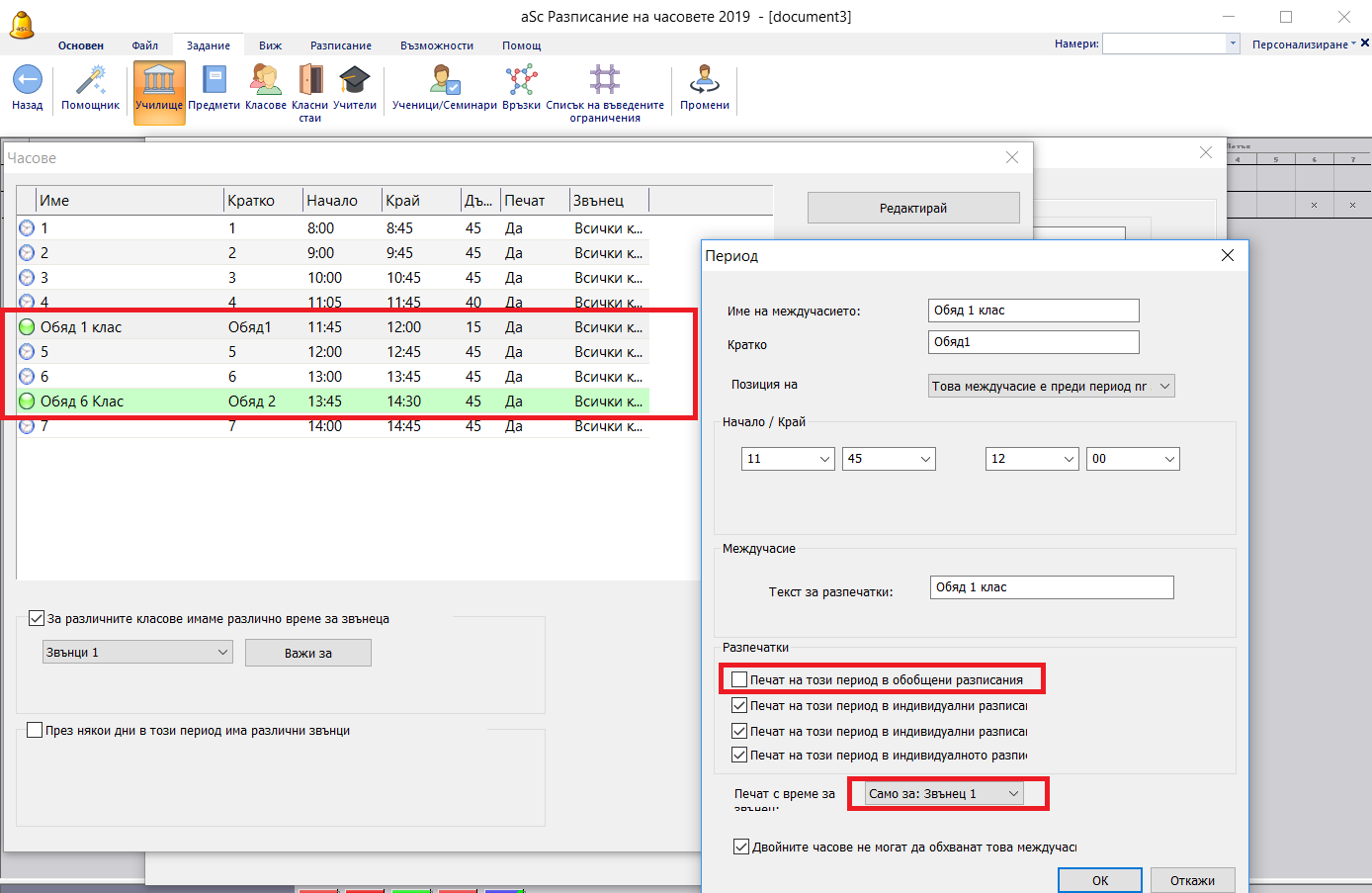
Task: Click the Кратко input field with Обяд1
Action: pos(1033,342)
